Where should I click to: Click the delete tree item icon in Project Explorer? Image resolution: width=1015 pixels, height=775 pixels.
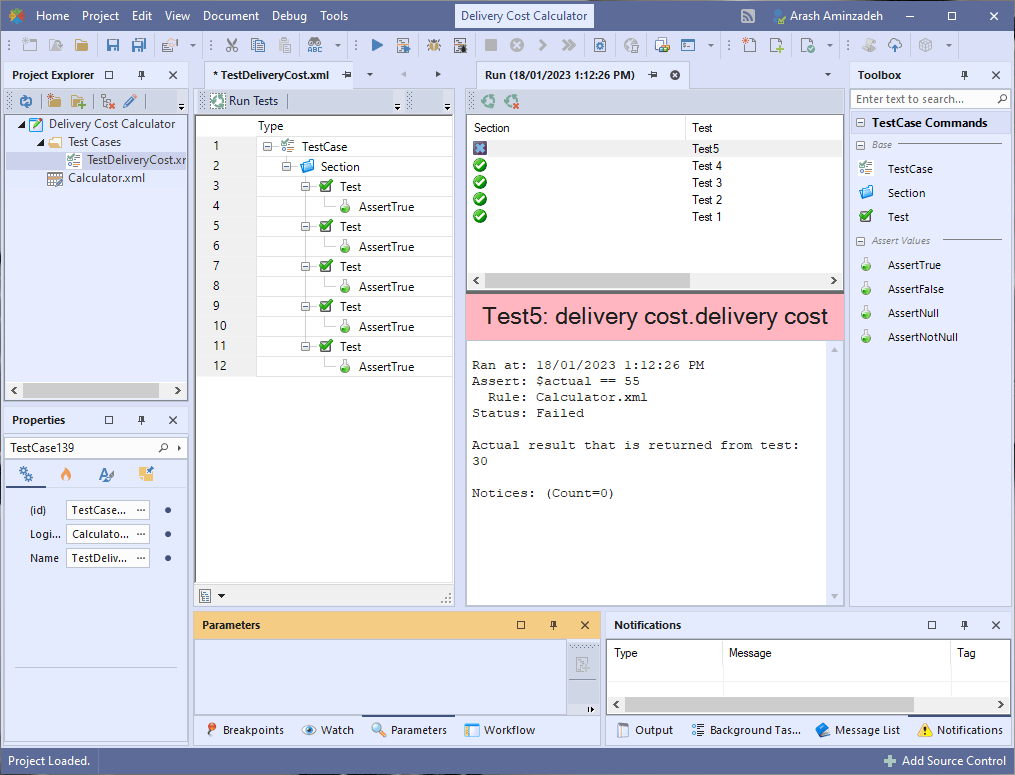point(107,101)
